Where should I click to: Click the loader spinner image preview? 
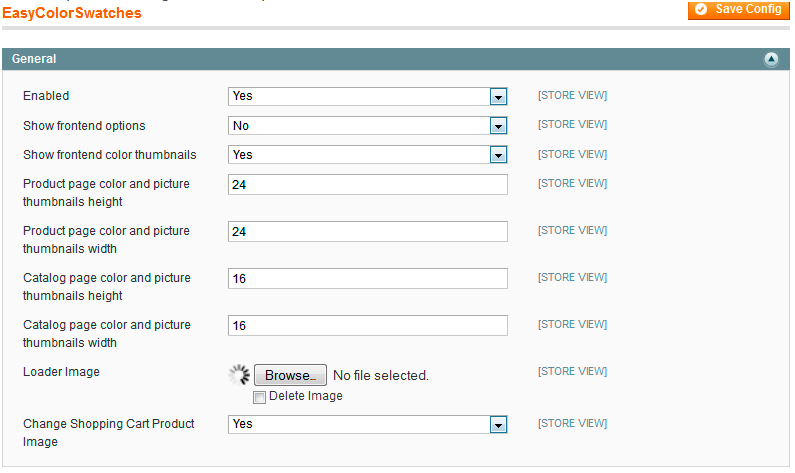239,375
